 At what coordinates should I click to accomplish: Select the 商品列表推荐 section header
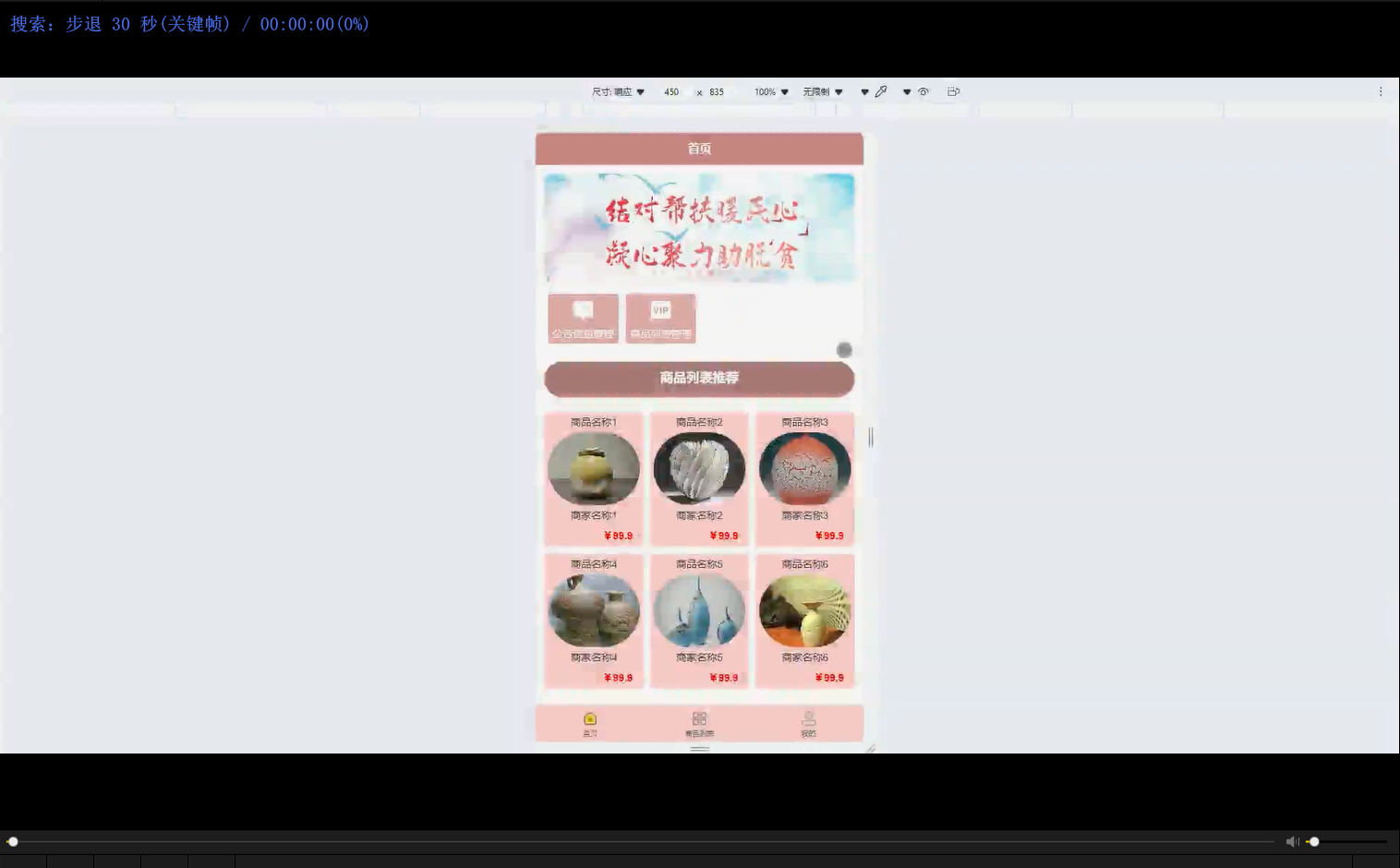[699, 379]
